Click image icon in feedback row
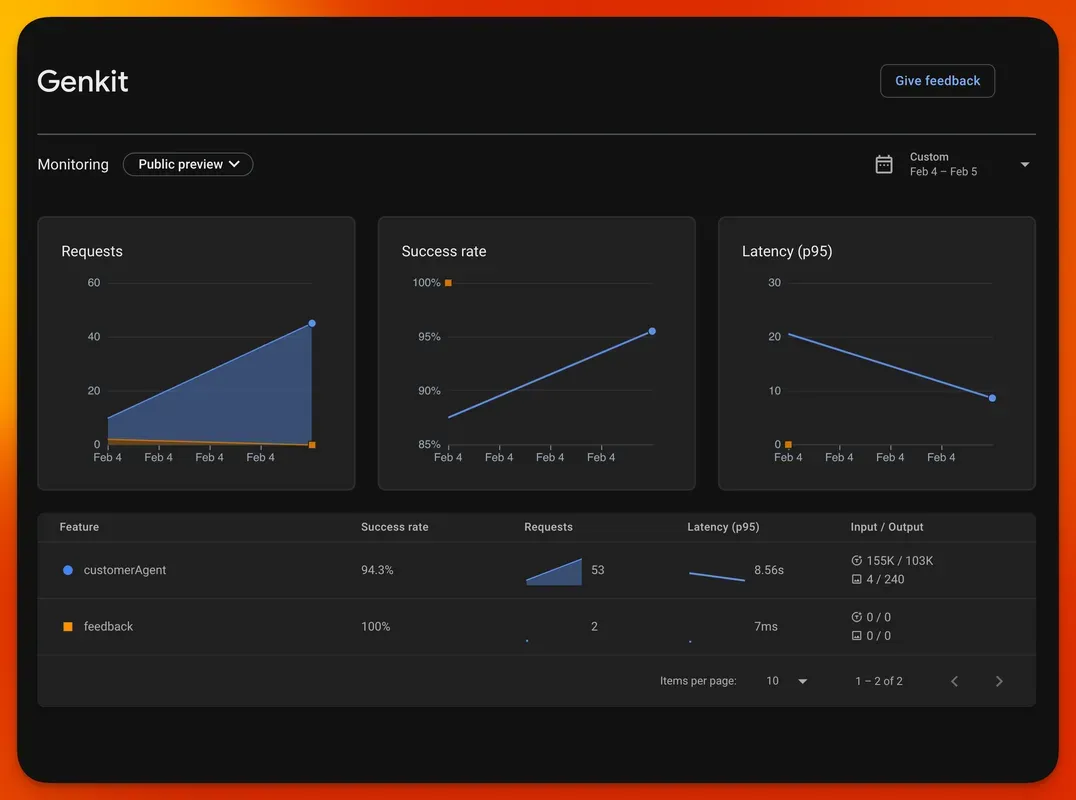 [x=856, y=635]
